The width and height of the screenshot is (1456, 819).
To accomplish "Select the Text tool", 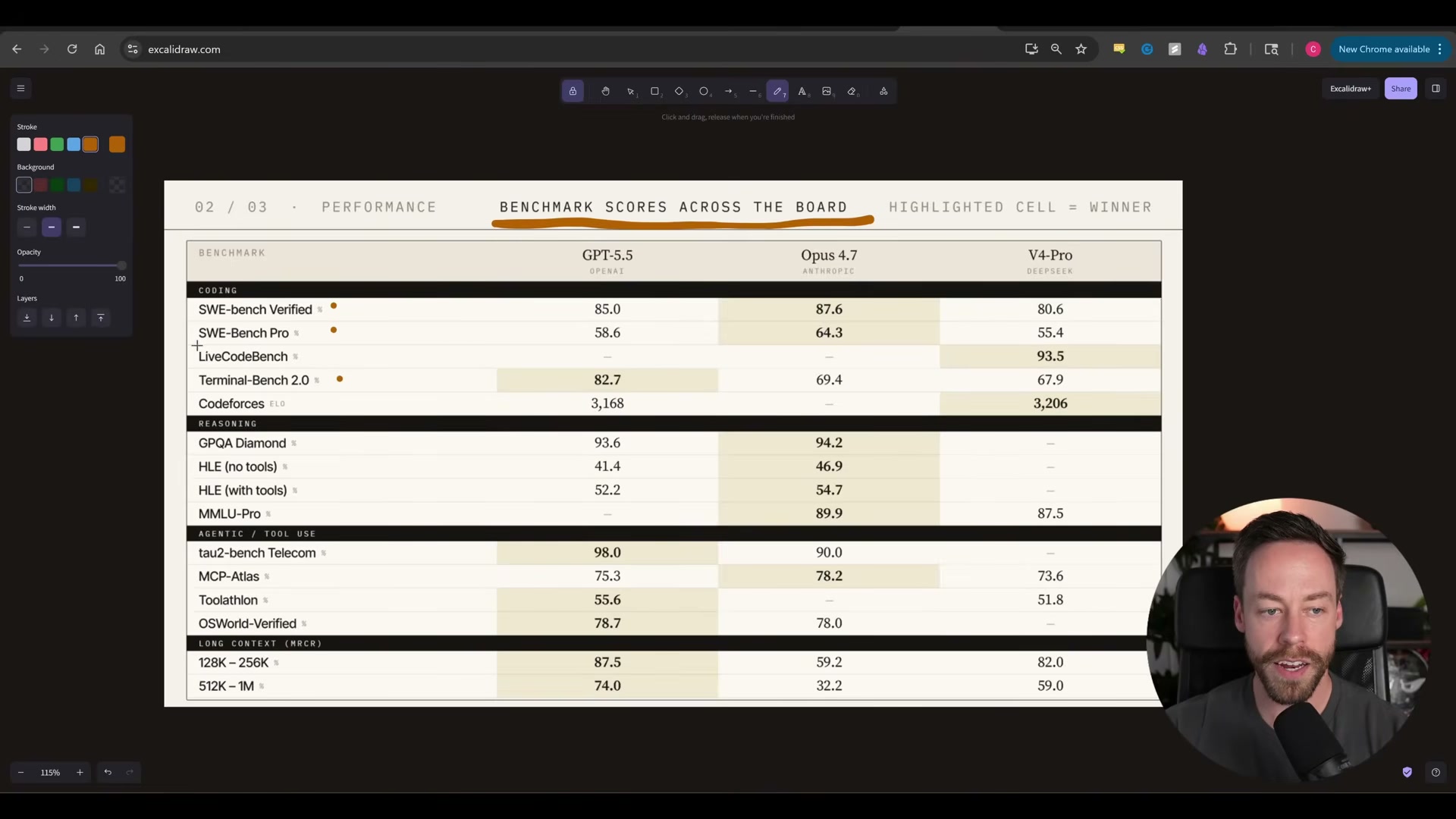I will [x=802, y=91].
